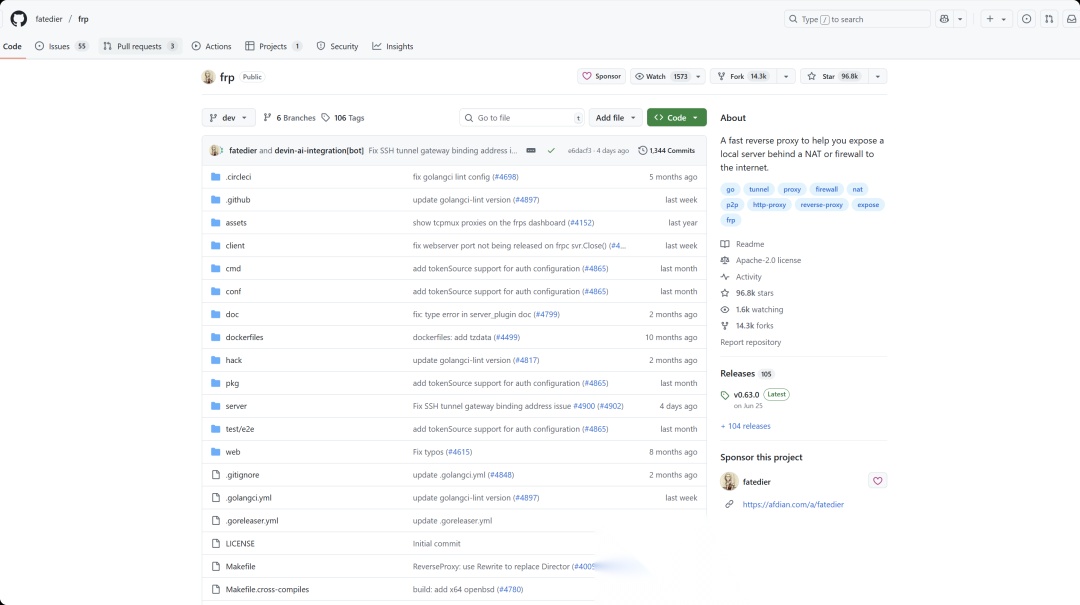The image size is (1080, 605).
Task: Open the Apache-2.0 license link
Action: coord(768,260)
